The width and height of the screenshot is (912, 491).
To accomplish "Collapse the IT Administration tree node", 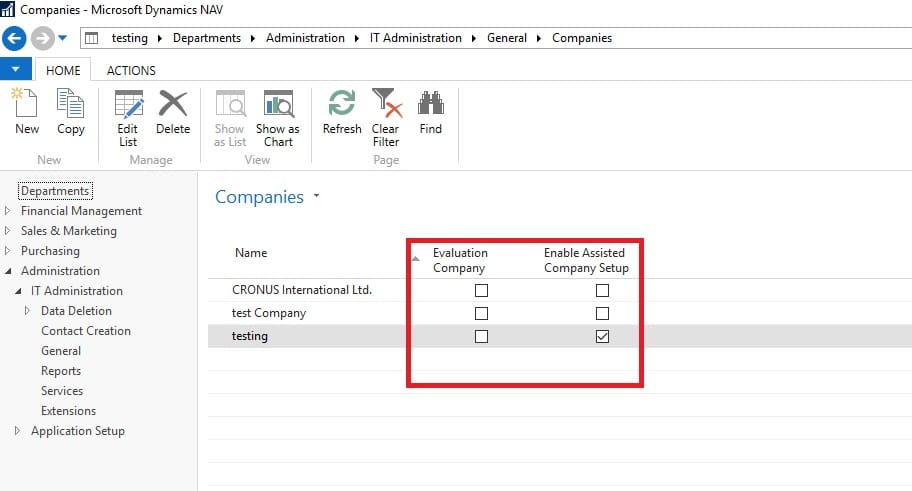I will coord(18,291).
